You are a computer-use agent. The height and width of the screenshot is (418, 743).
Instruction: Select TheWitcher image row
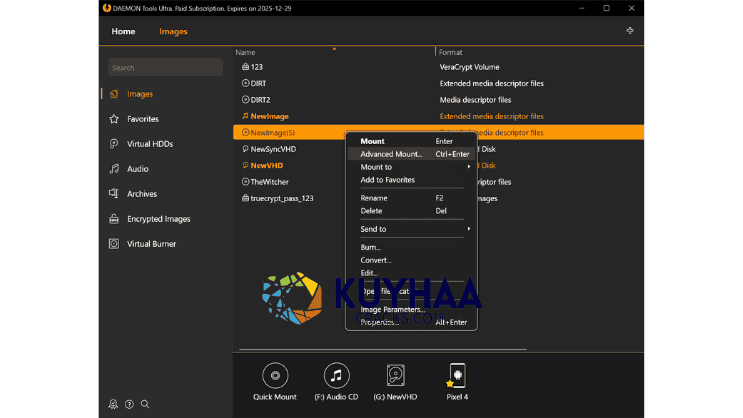(x=290, y=182)
